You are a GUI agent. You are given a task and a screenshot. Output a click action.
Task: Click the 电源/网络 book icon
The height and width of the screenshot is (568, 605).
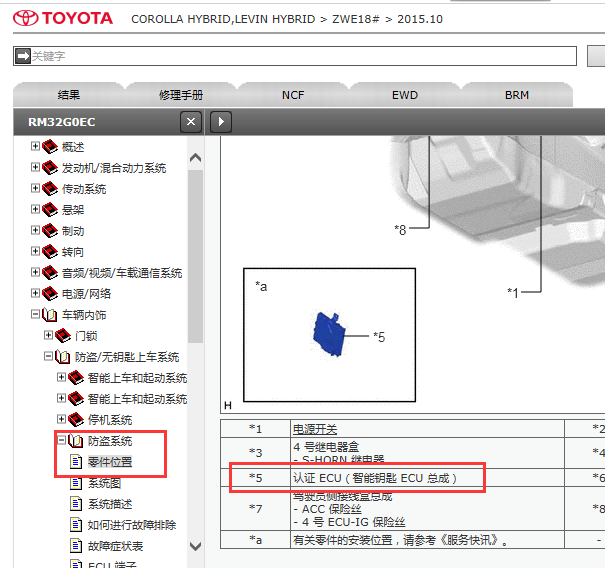(x=50, y=294)
